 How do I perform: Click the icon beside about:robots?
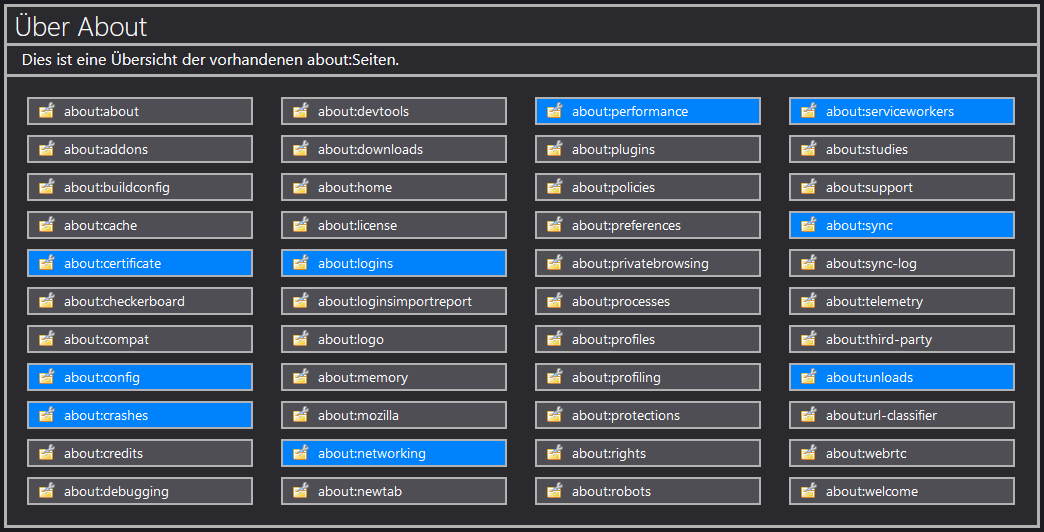[x=554, y=491]
